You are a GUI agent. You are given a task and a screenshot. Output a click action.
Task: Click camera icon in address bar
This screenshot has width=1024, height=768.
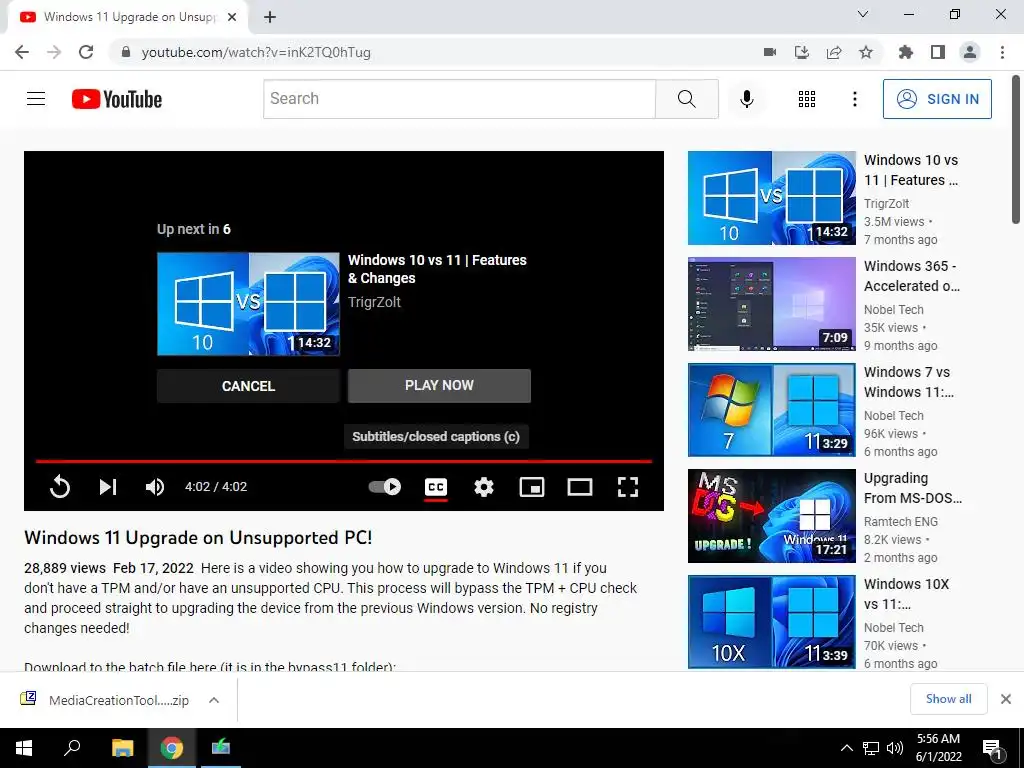pyautogui.click(x=770, y=52)
